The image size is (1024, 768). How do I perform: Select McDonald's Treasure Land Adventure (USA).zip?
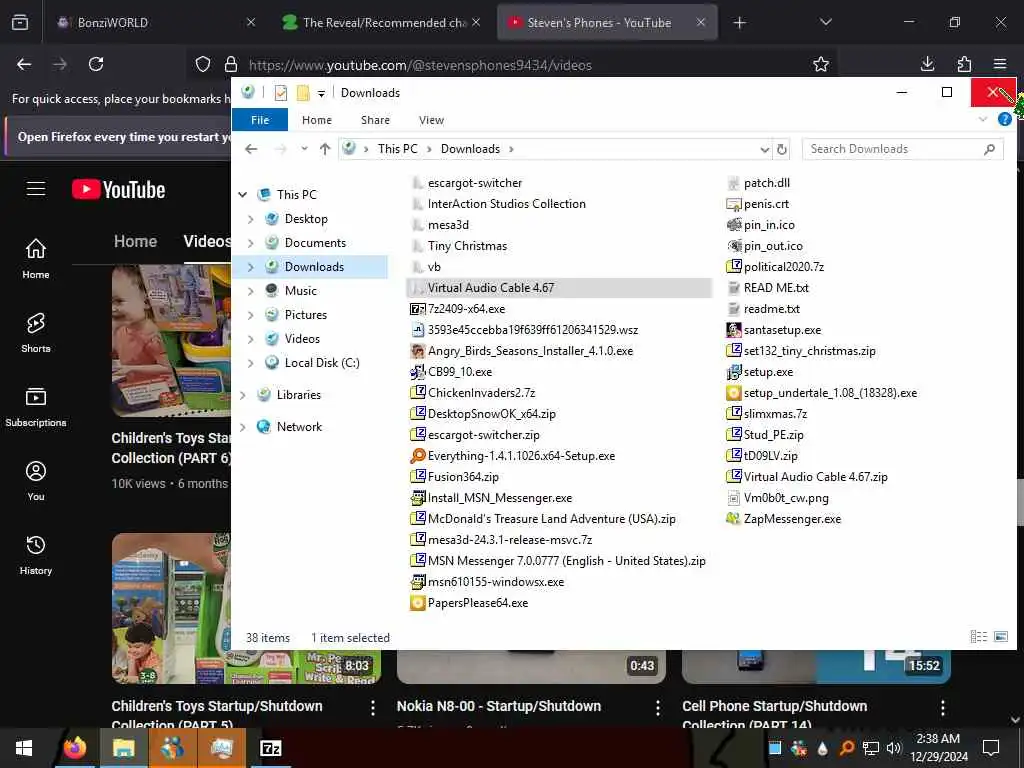pos(543,519)
